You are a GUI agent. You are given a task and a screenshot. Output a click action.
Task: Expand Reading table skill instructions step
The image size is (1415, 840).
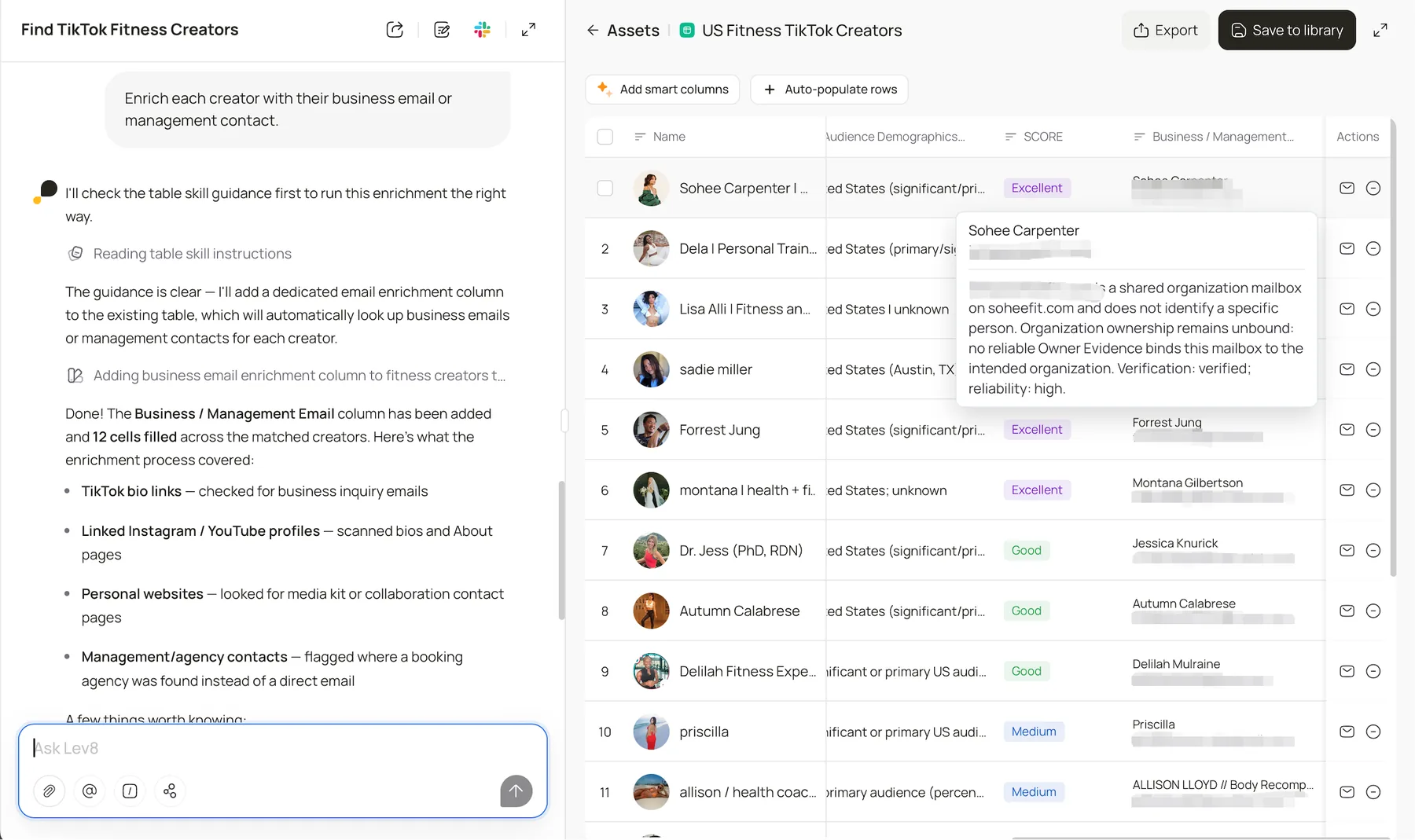[180, 254]
